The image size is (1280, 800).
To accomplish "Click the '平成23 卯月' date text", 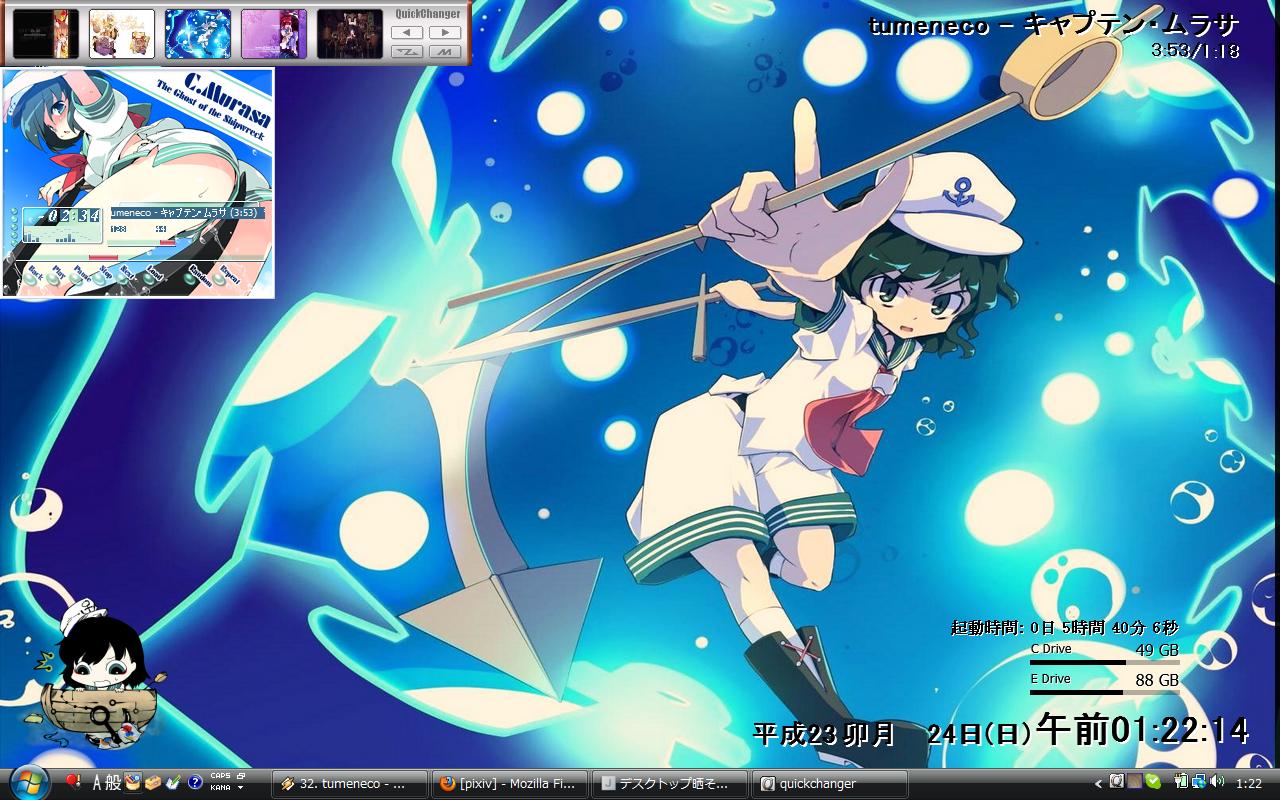I will point(824,735).
